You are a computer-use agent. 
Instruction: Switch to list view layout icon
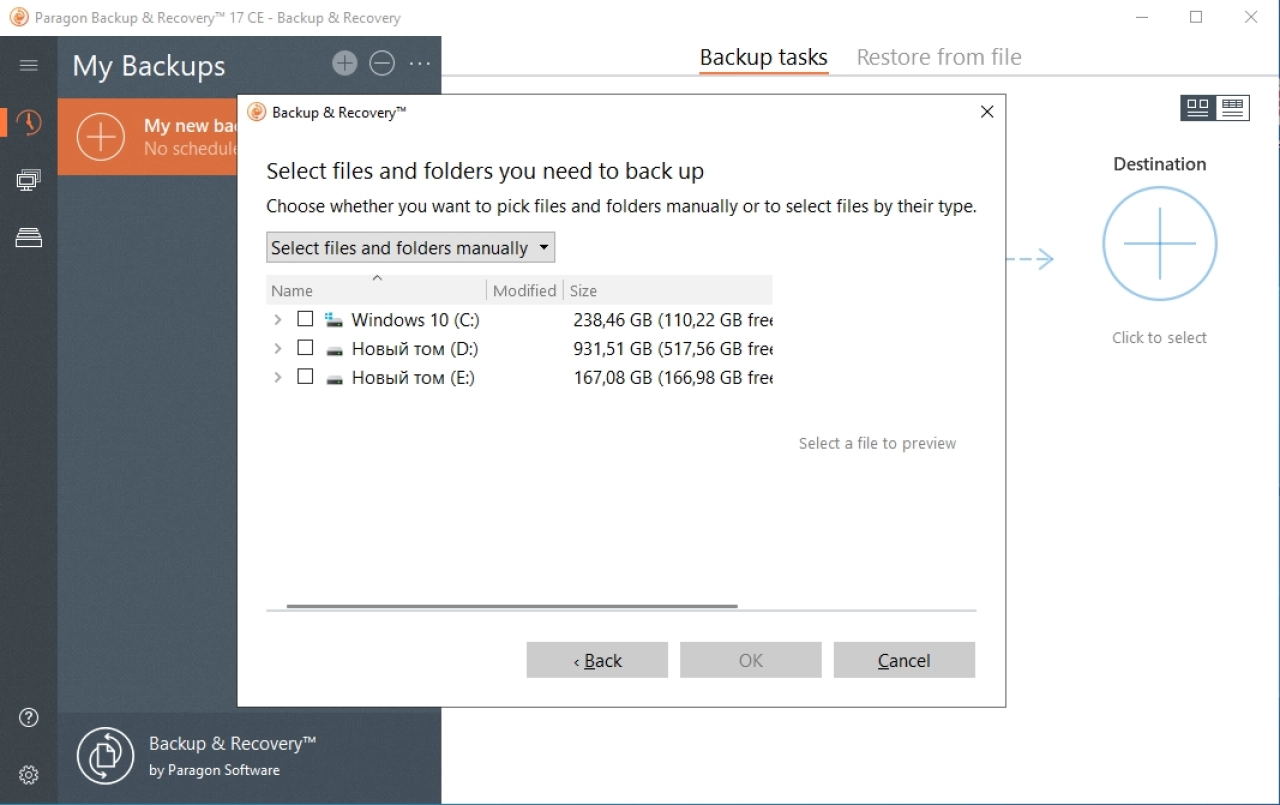[1233, 108]
